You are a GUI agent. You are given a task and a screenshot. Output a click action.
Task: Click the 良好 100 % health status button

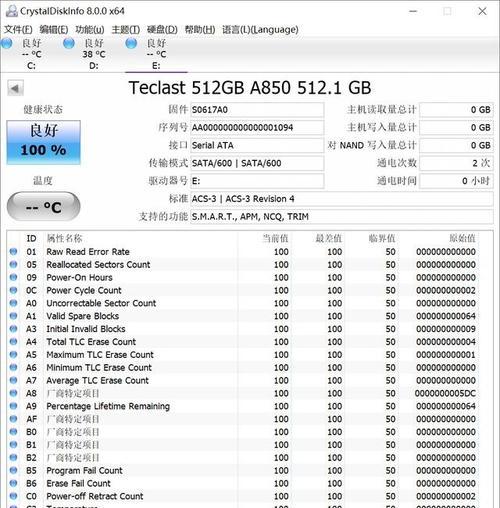click(43, 143)
